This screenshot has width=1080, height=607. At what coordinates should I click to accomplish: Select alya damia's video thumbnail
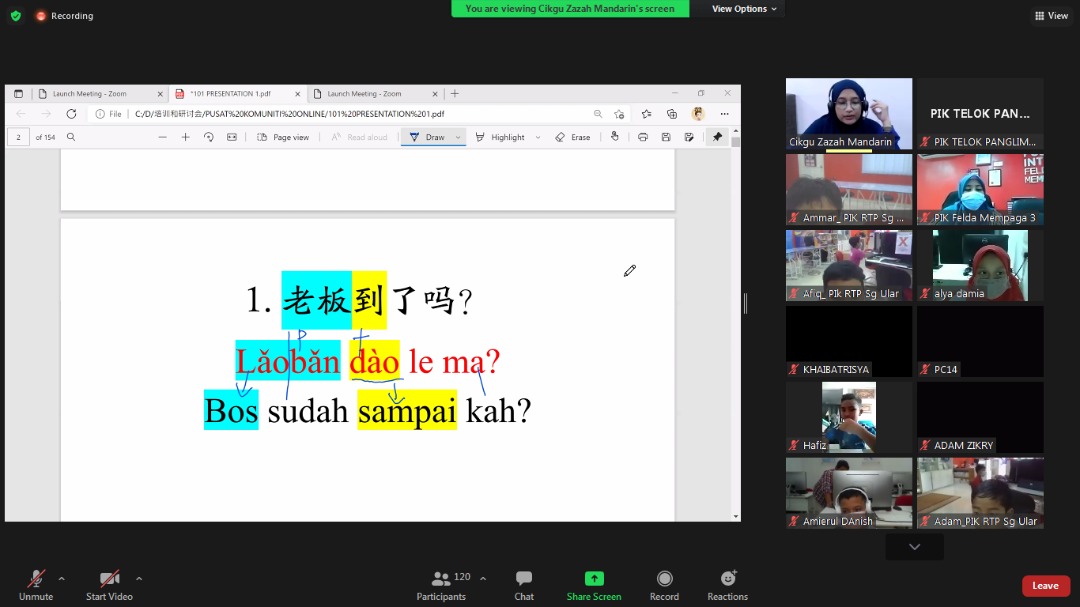(980, 265)
